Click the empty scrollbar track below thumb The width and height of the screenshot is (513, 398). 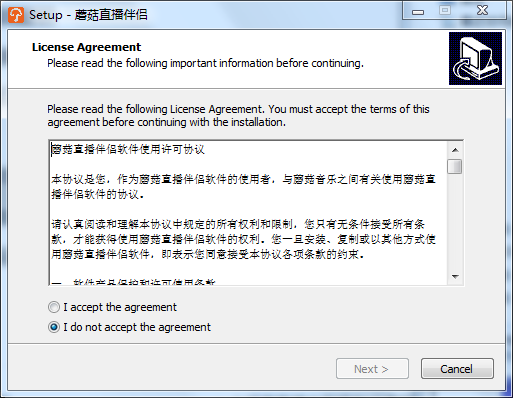tap(455, 222)
